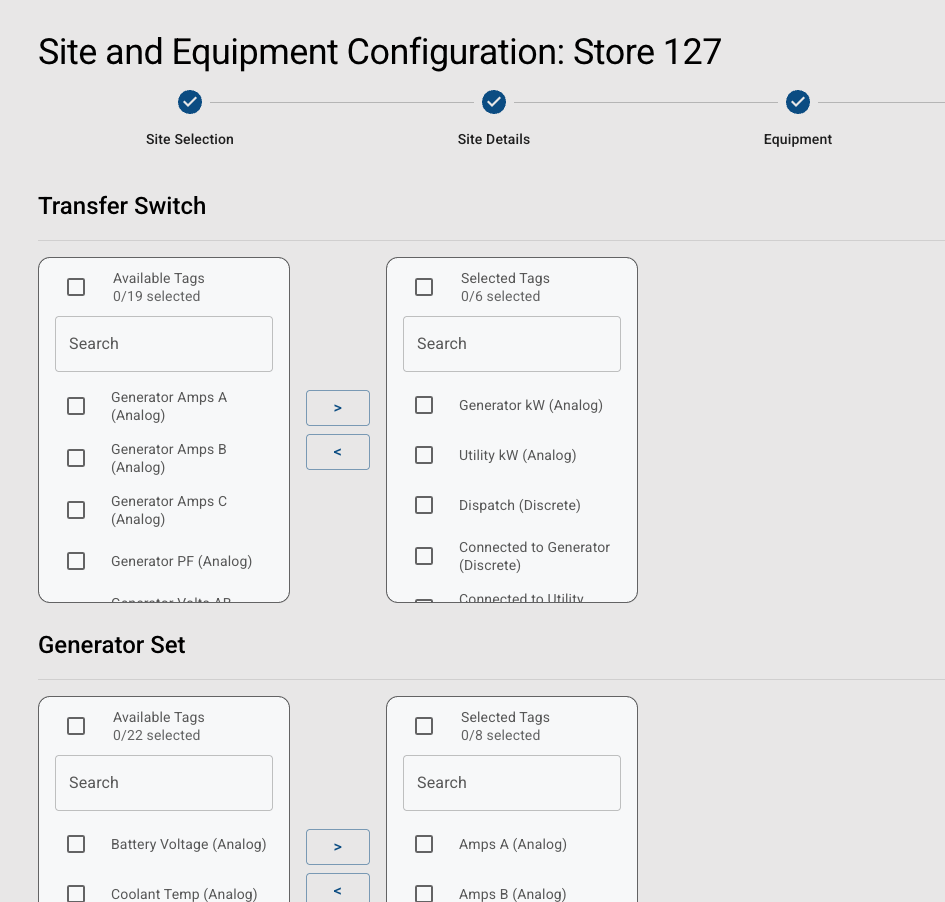
Task: Tick the Utility kW (Analog) checkbox
Action: [x=424, y=455]
